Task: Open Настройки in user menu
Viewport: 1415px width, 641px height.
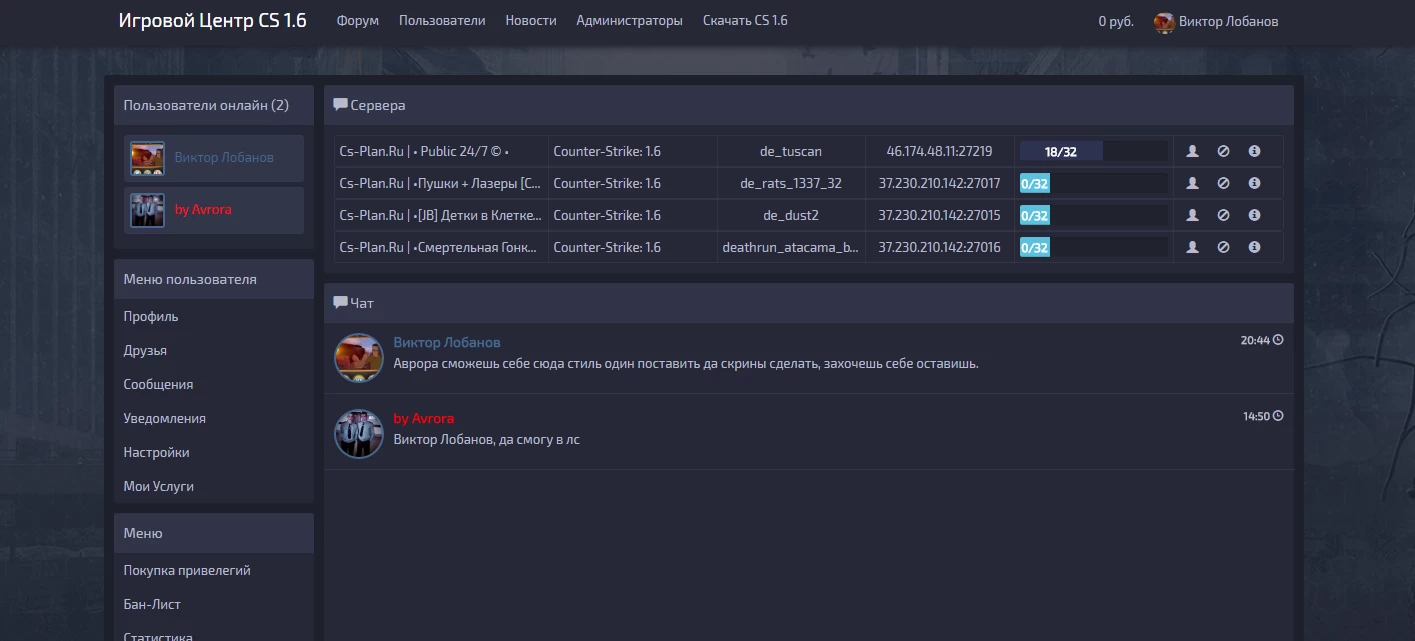Action: tap(156, 453)
